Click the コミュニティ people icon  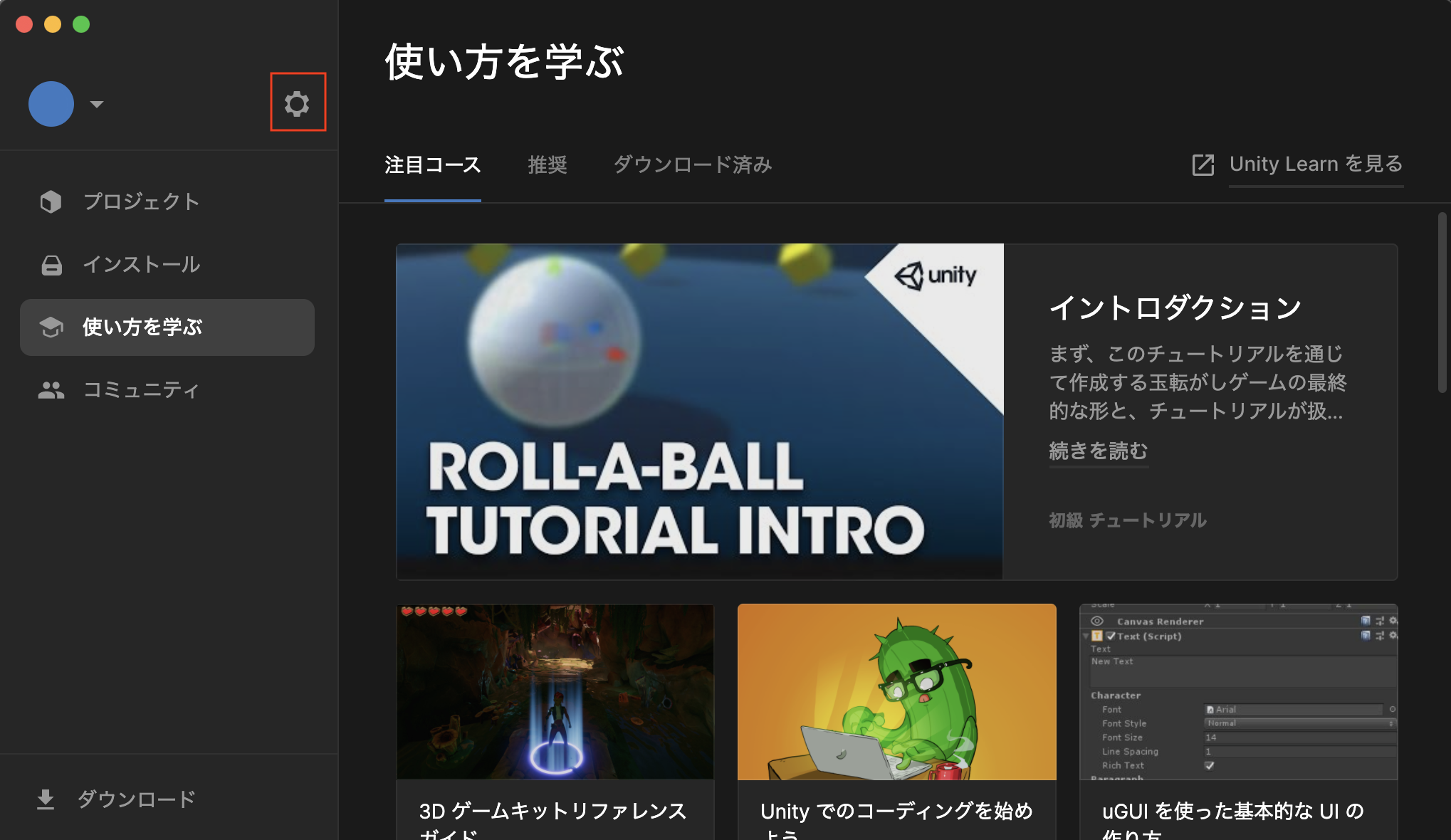pos(51,390)
